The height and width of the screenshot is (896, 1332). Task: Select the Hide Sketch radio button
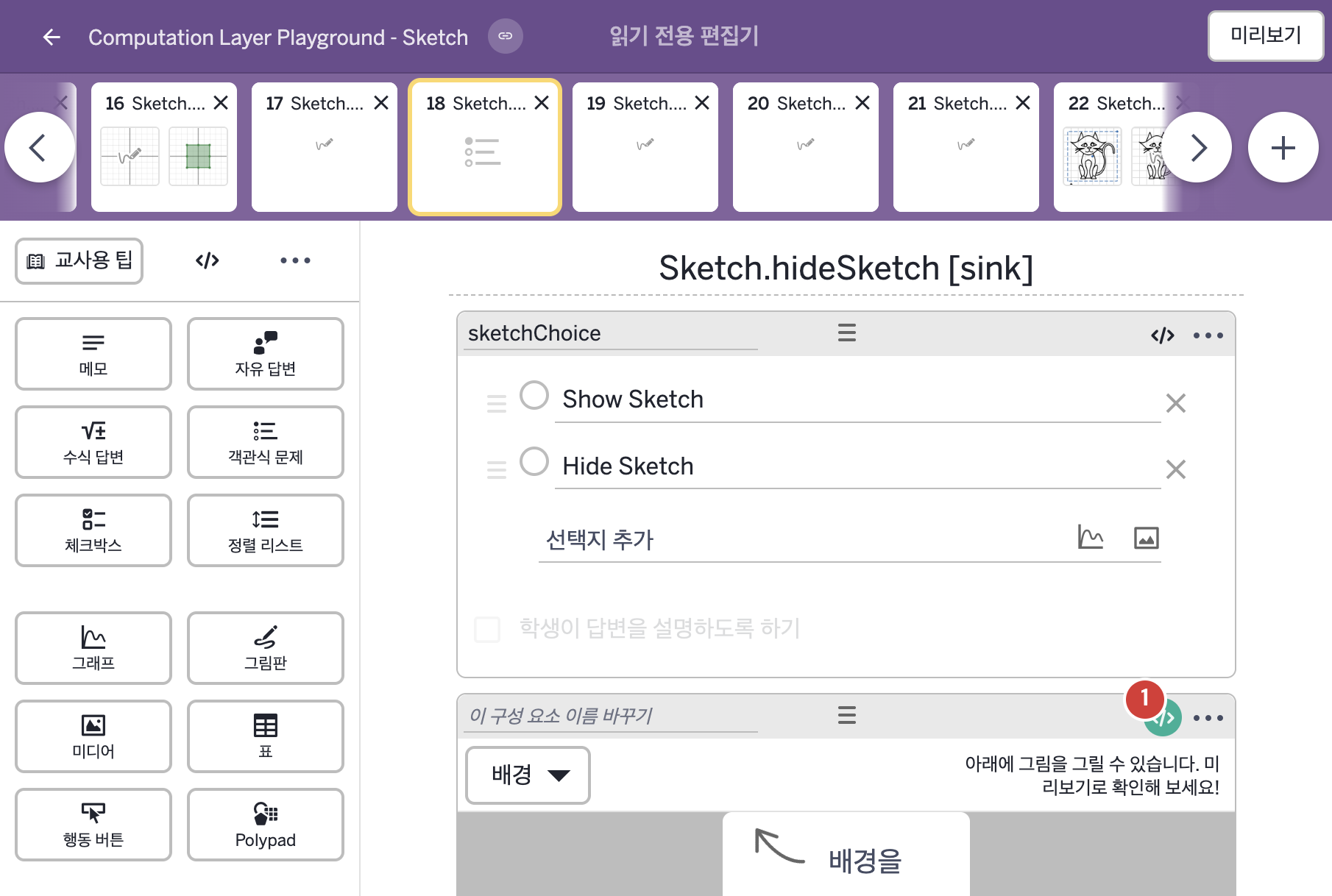point(534,462)
